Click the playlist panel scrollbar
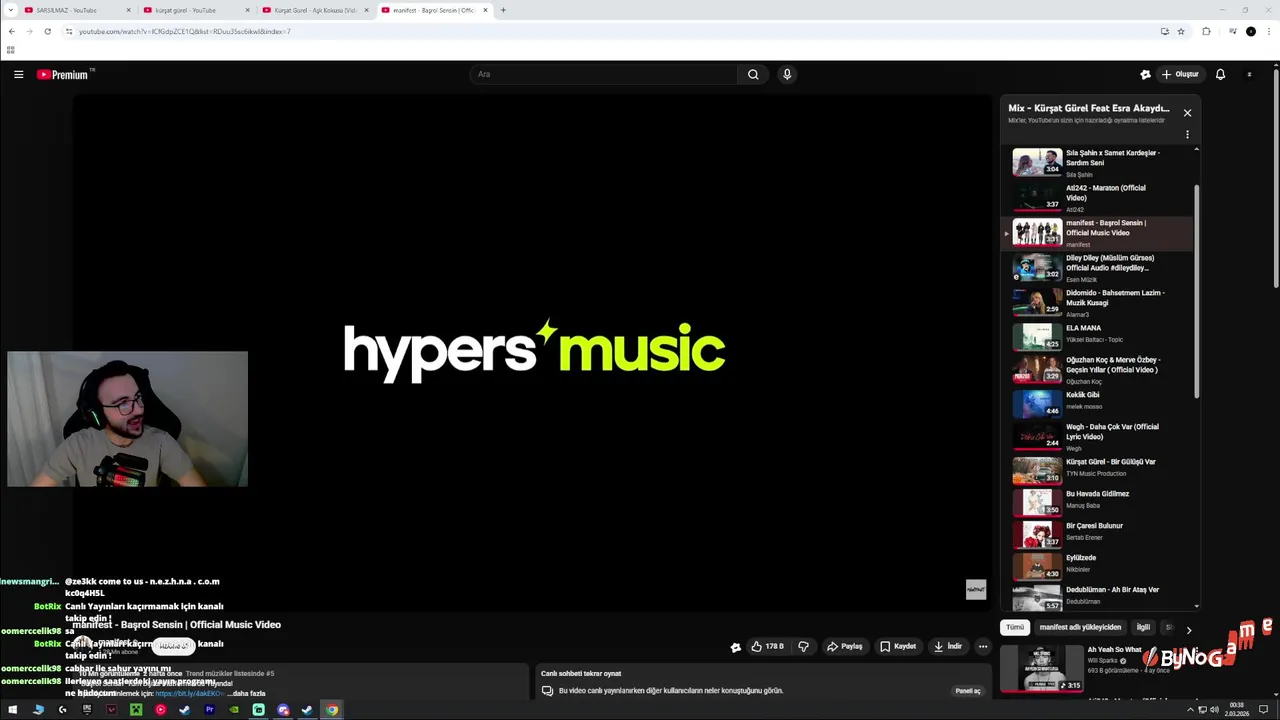Image resolution: width=1280 pixels, height=720 pixels. [1196, 290]
